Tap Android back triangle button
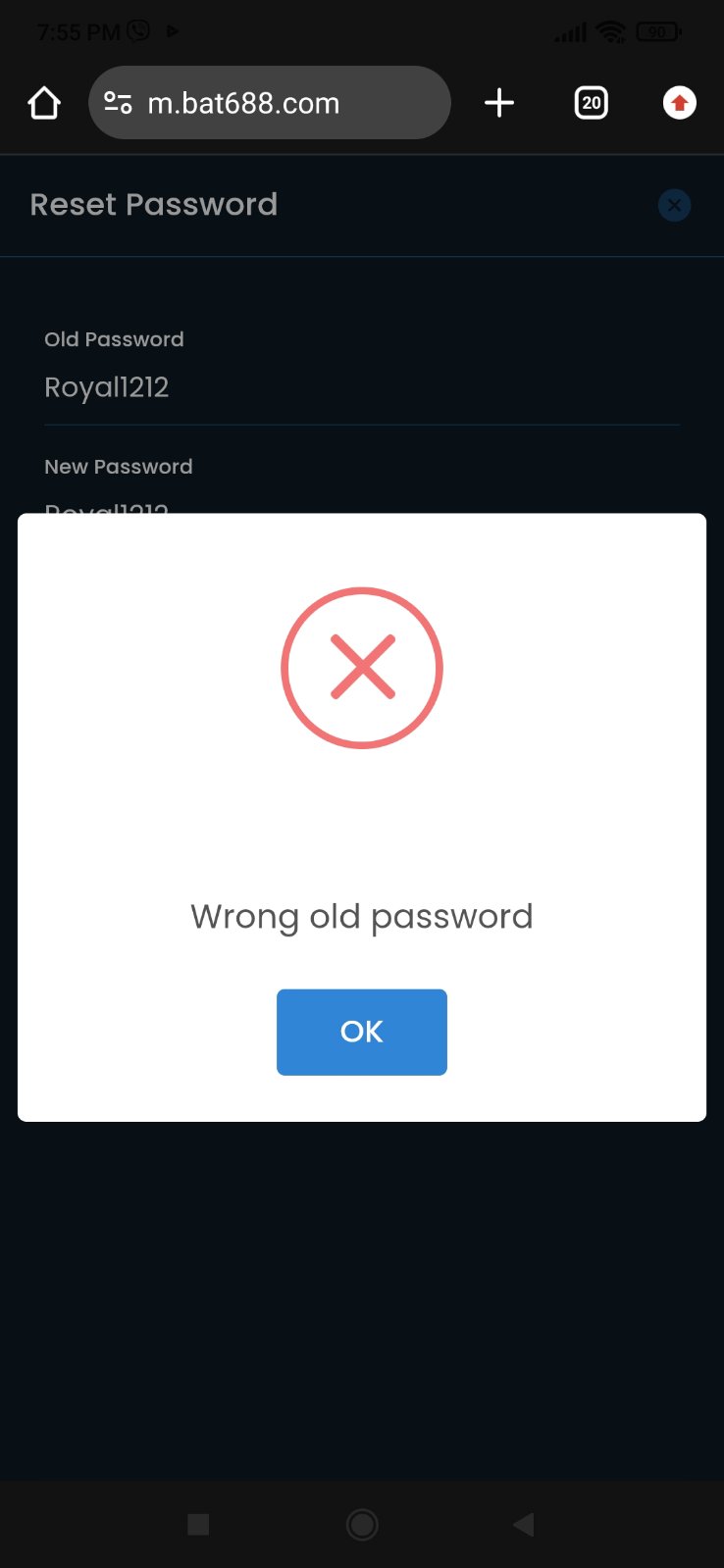 [524, 1524]
